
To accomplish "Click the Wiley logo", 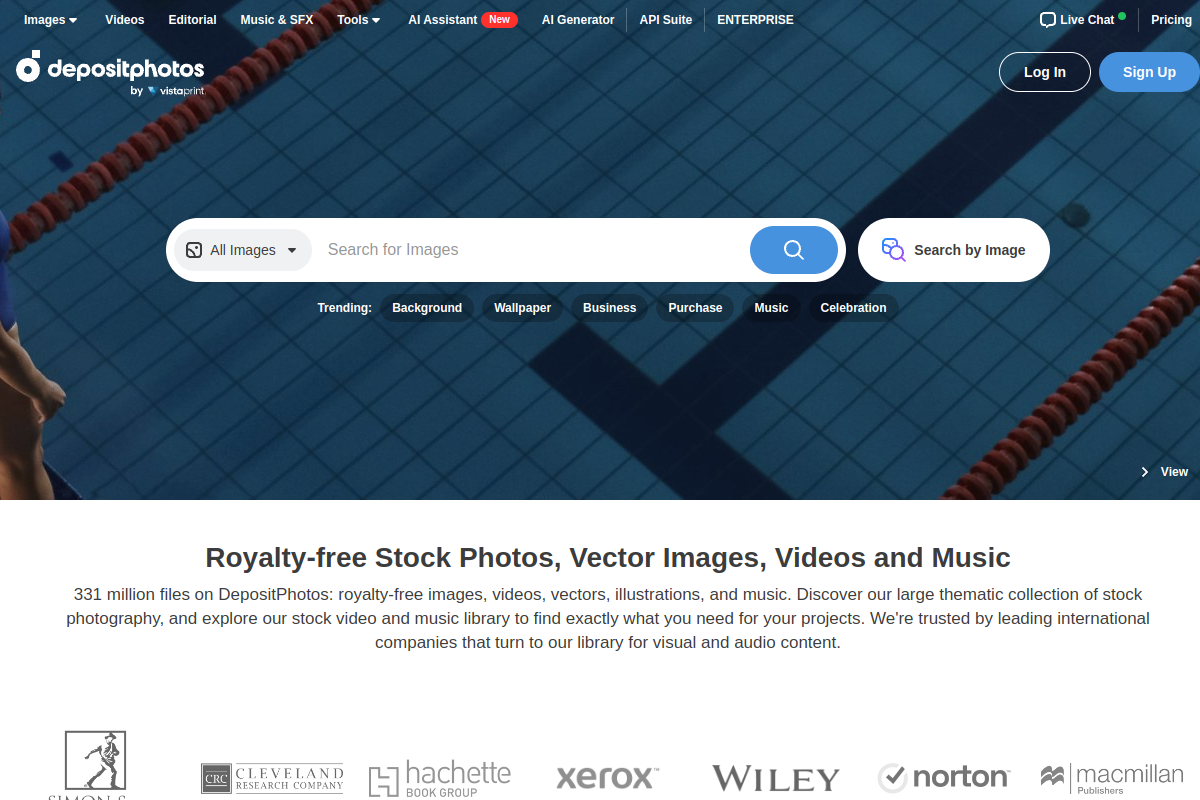I will [x=776, y=778].
